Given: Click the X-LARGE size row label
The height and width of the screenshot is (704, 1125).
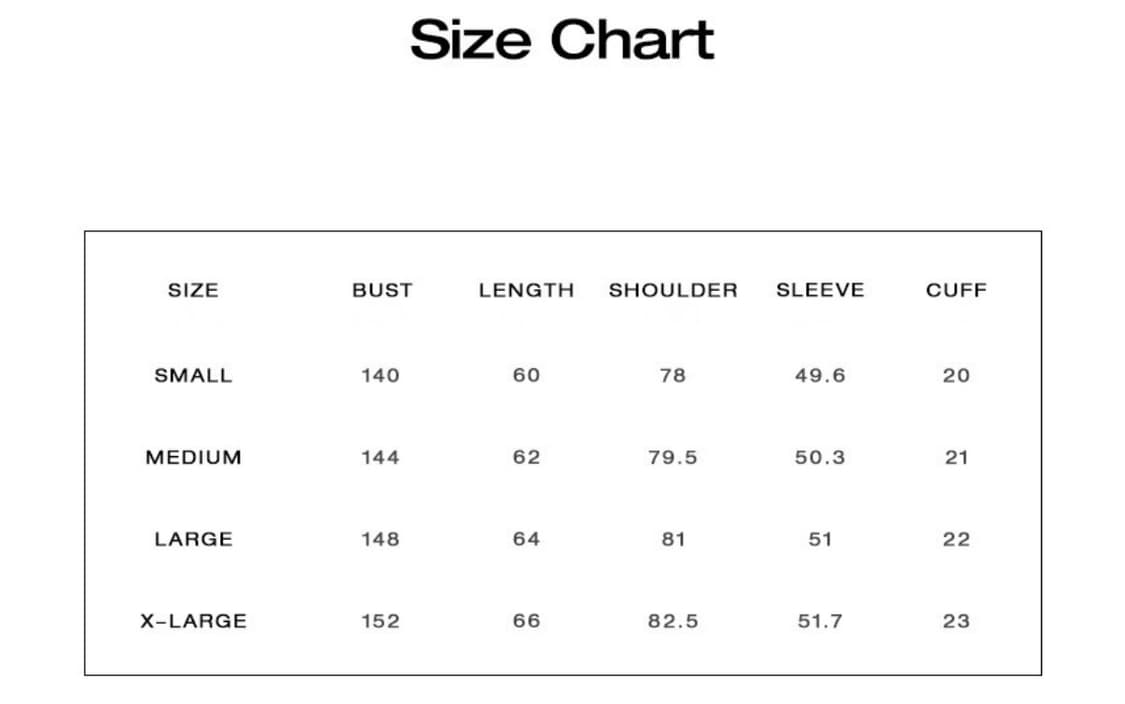Looking at the screenshot, I should tap(193, 621).
